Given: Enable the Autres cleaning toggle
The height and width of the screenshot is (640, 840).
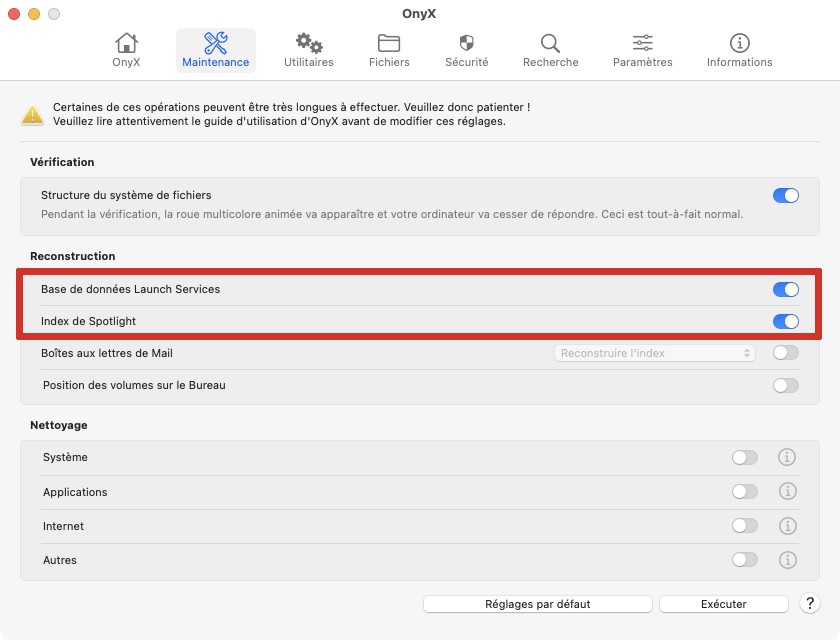Looking at the screenshot, I should tap(745, 560).
